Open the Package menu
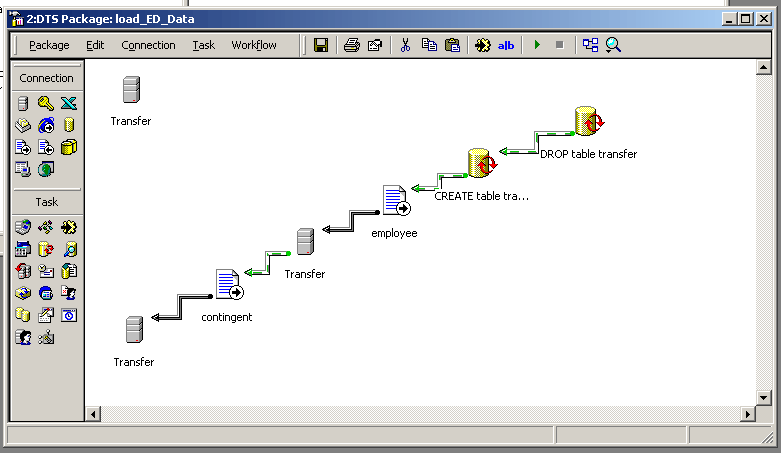The height and width of the screenshot is (453, 781). 49,45
